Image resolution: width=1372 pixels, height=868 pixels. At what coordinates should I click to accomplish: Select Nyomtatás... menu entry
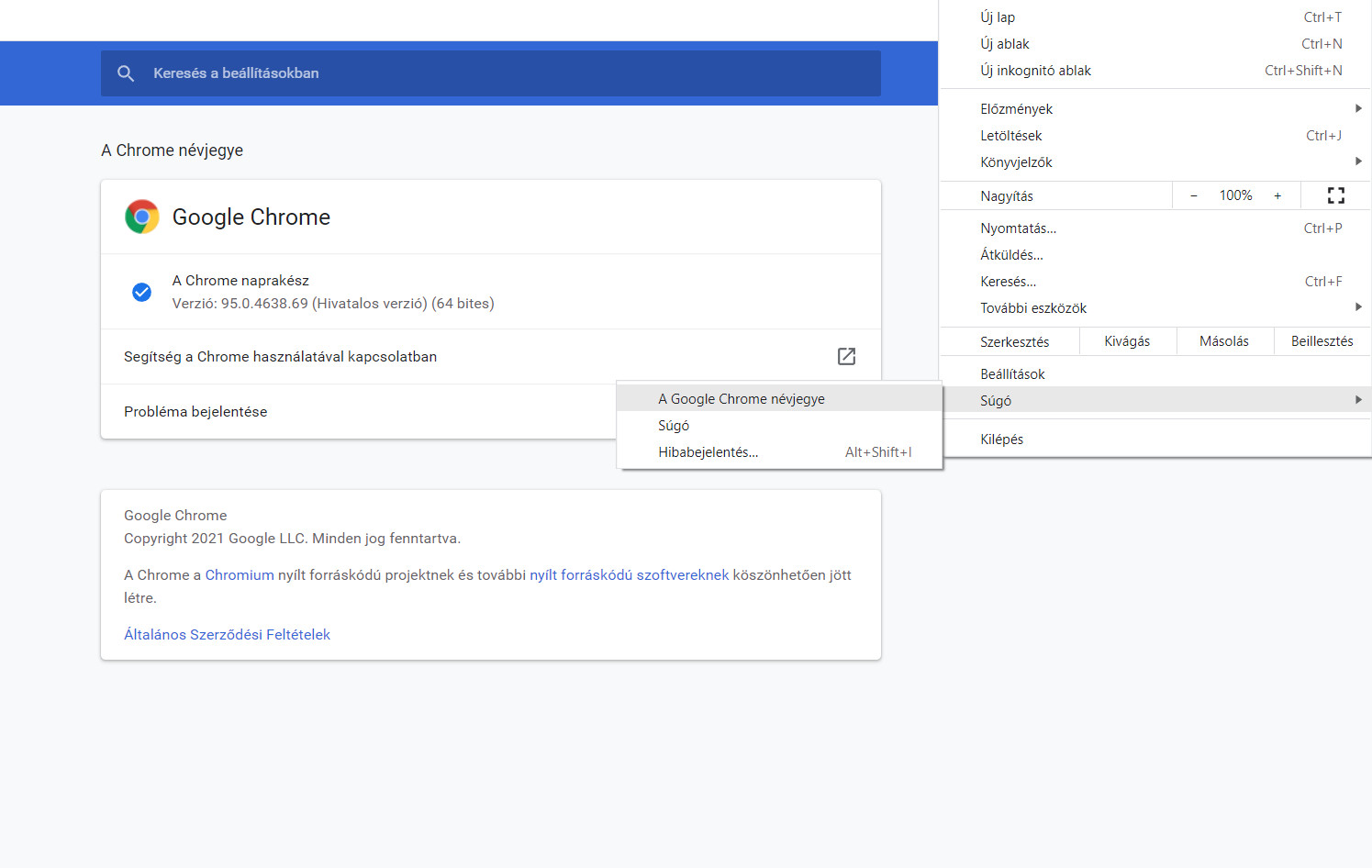[1155, 228]
